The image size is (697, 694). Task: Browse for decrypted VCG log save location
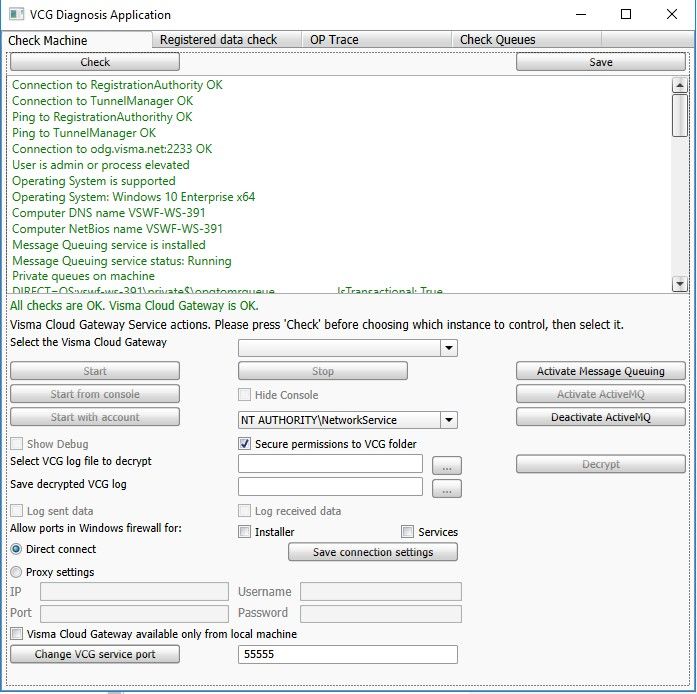pos(447,489)
